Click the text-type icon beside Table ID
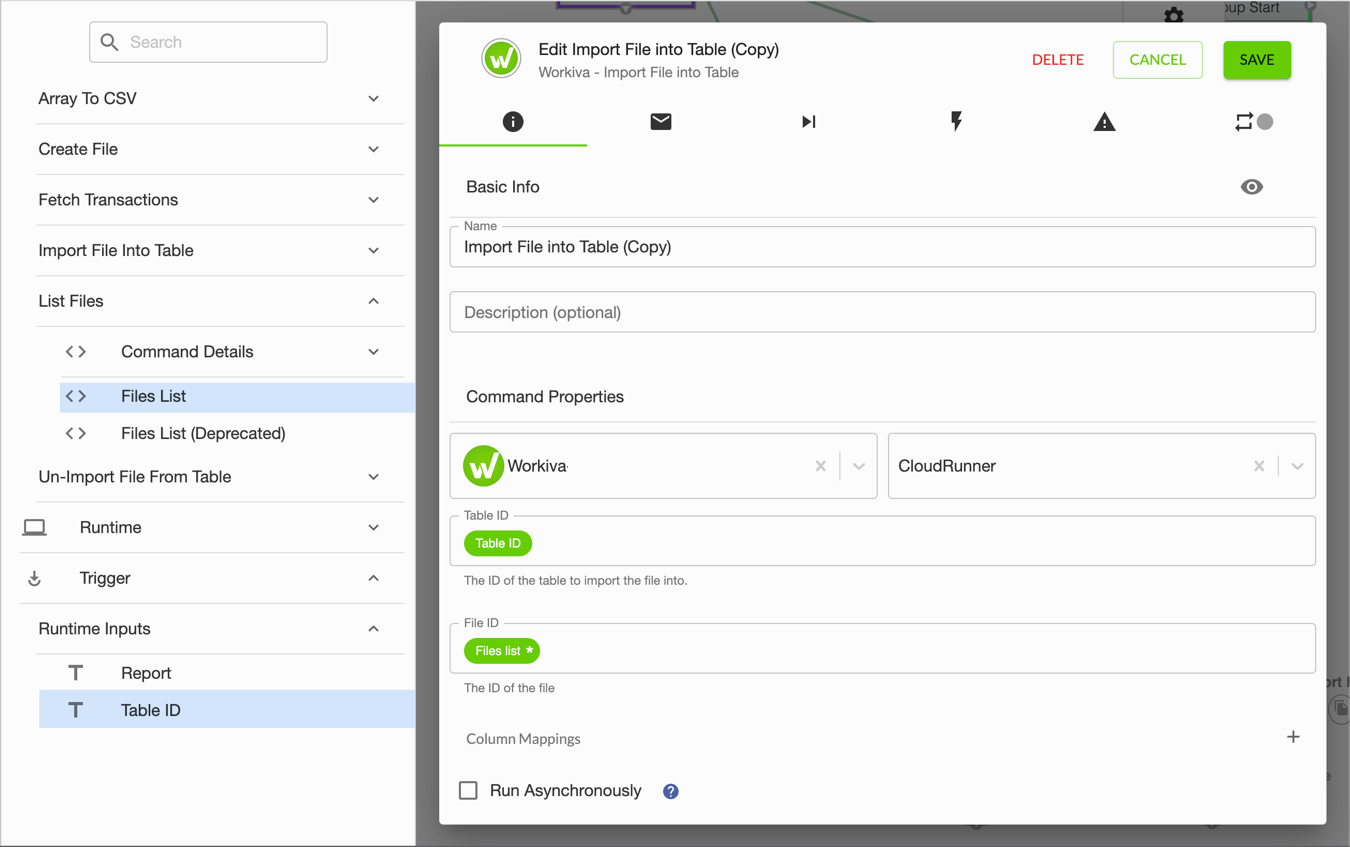 tap(76, 710)
